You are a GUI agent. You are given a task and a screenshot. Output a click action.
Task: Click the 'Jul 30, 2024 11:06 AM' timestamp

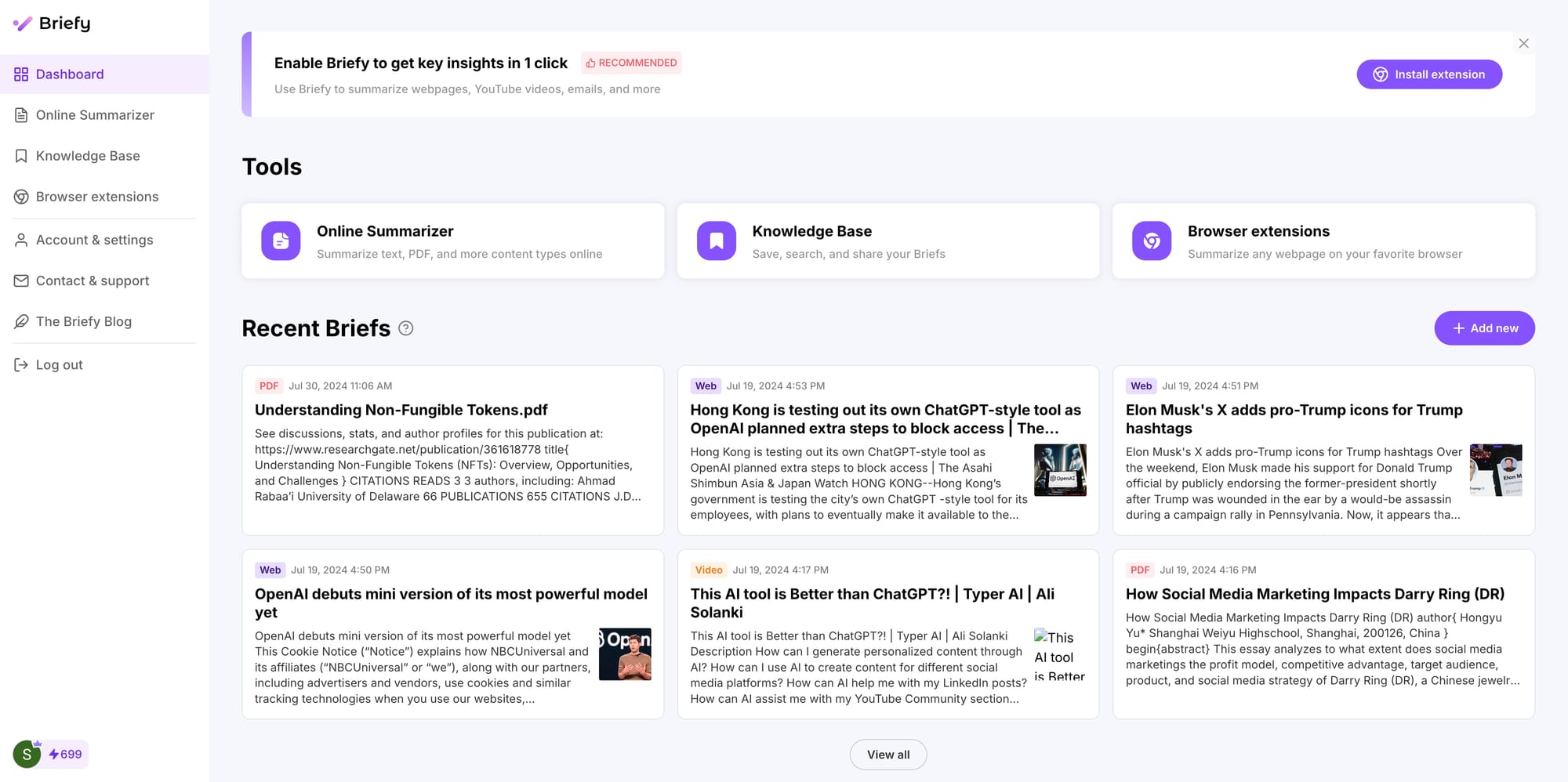point(340,386)
